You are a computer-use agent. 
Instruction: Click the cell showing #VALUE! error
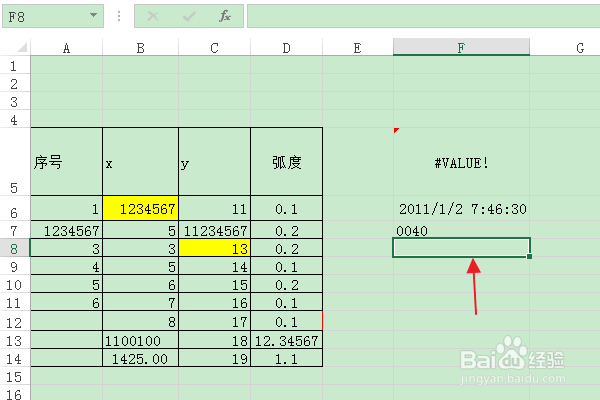(461, 162)
